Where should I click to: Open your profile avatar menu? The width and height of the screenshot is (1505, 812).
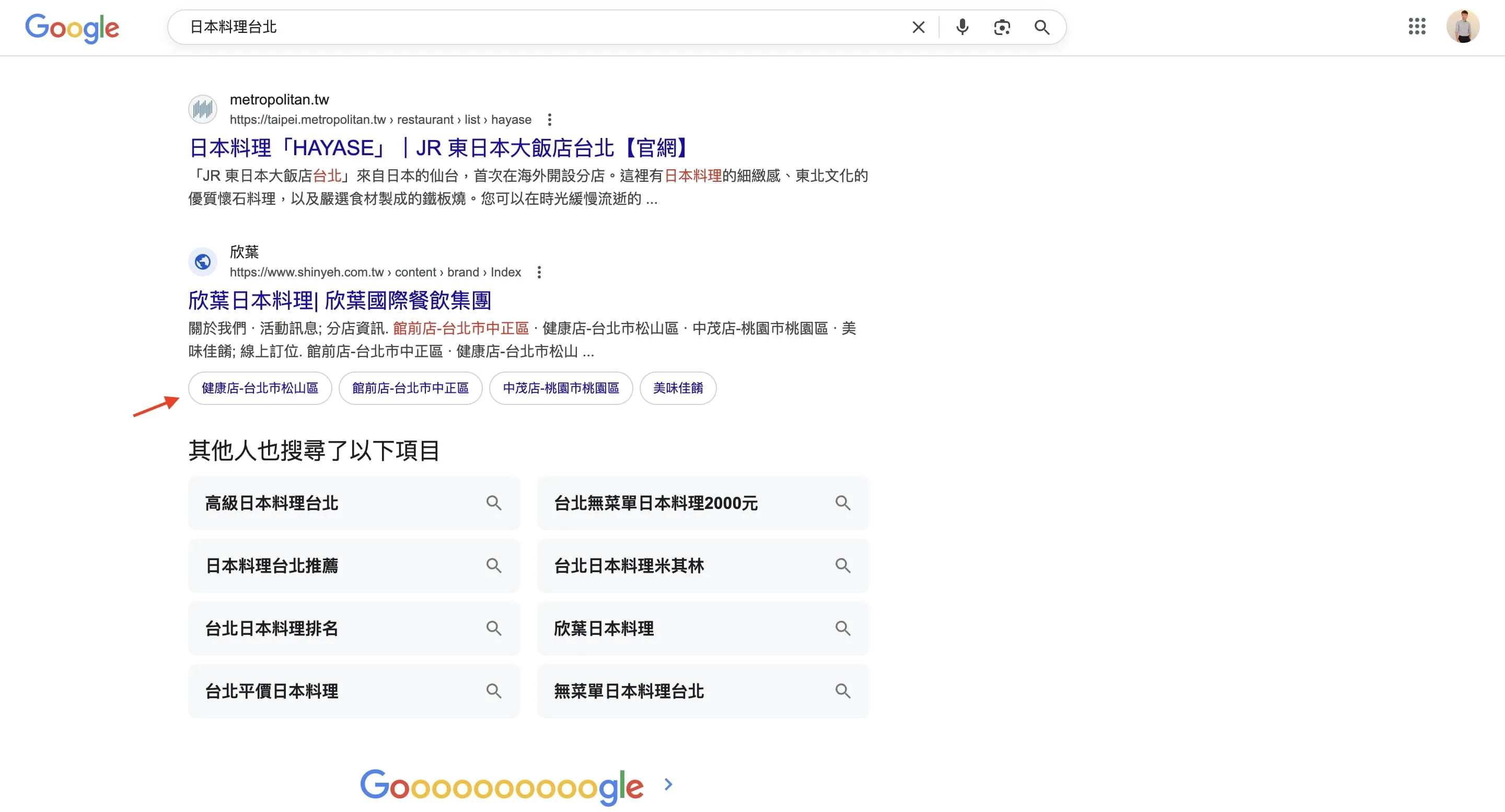point(1464,26)
